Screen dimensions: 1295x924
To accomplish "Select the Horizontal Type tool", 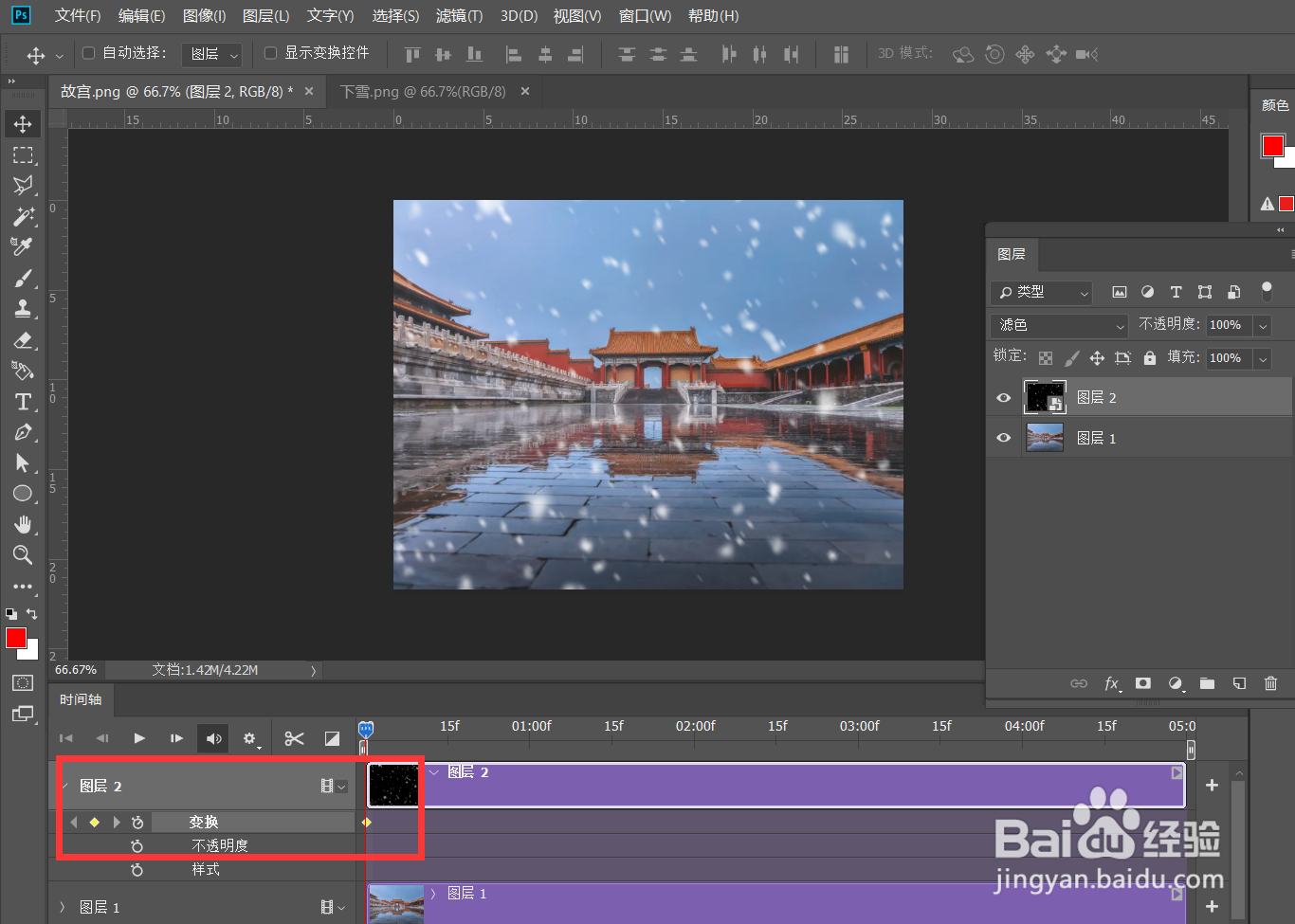I will (x=23, y=402).
